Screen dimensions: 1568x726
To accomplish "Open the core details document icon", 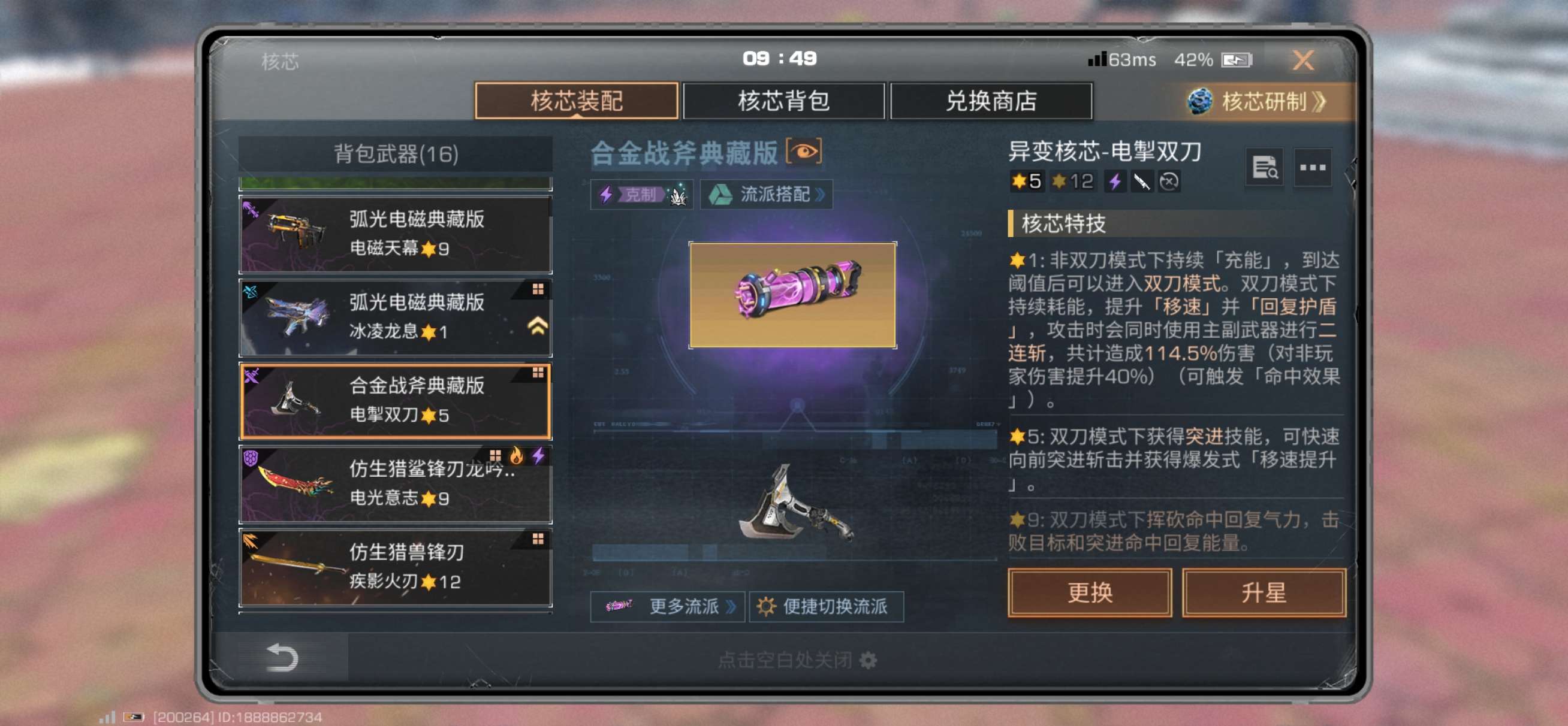I will point(1264,167).
